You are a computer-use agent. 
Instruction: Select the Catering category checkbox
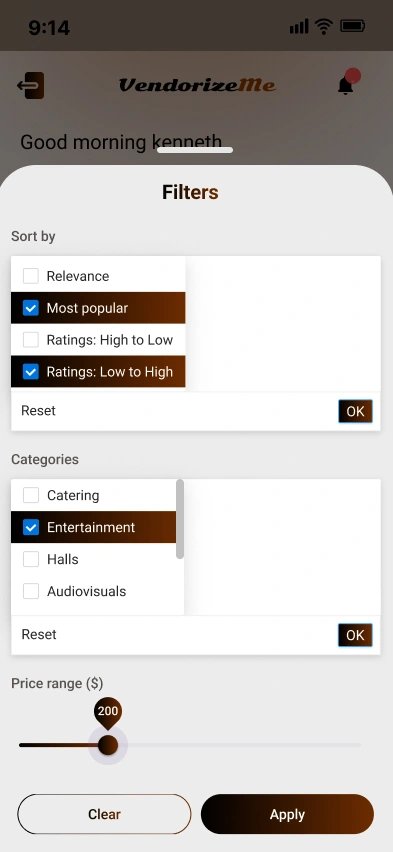click(31, 495)
